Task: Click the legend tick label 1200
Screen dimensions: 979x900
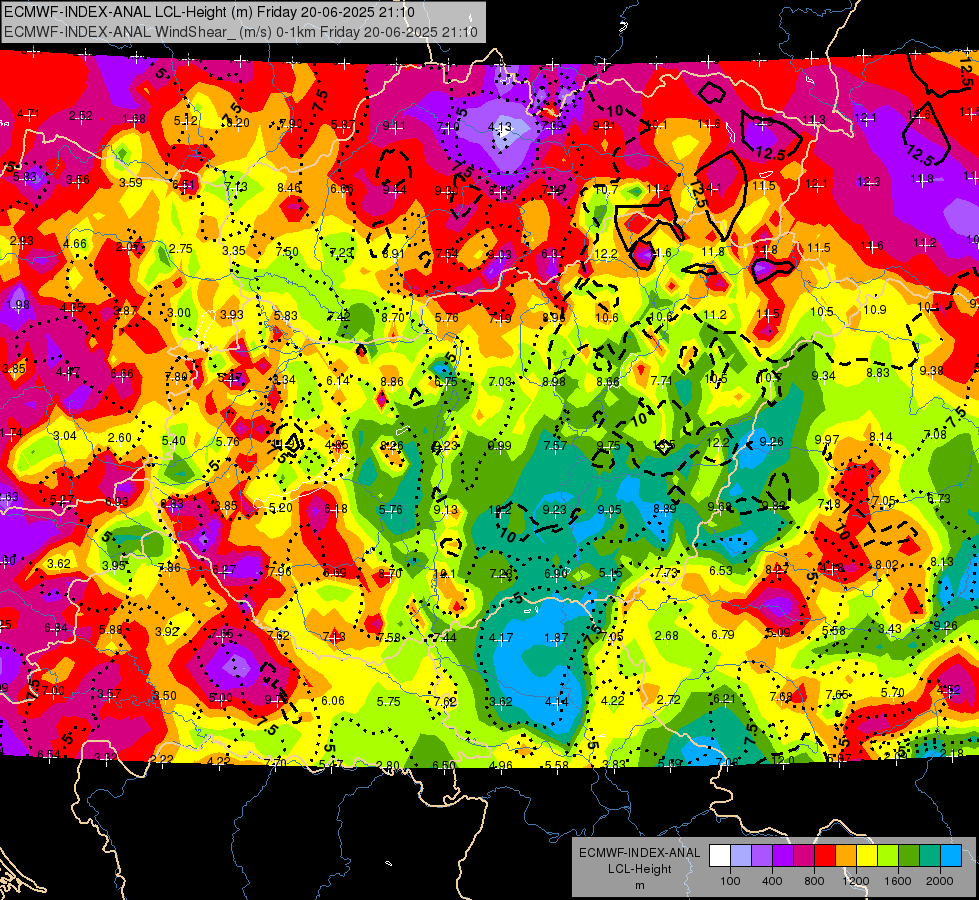Action: click(855, 881)
